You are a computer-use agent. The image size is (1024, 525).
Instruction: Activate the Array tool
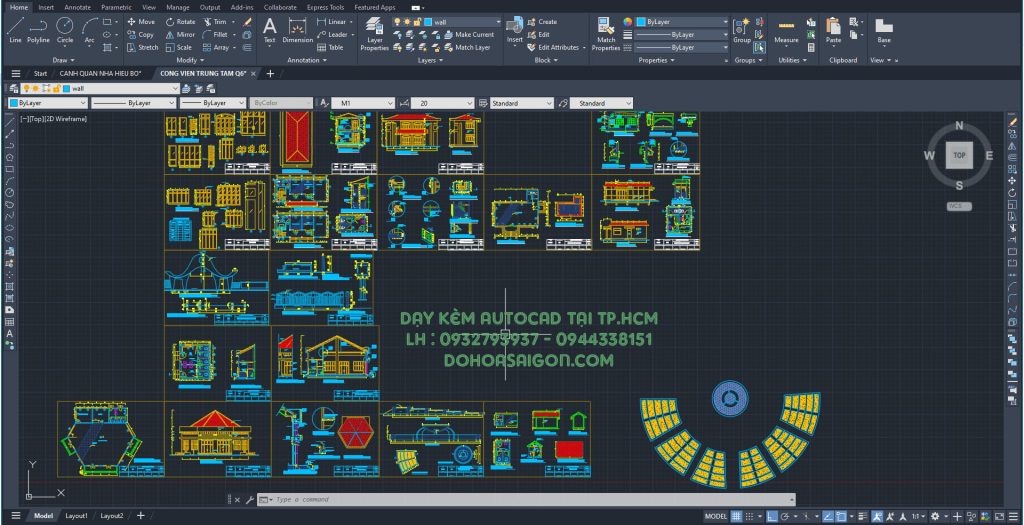[216, 48]
